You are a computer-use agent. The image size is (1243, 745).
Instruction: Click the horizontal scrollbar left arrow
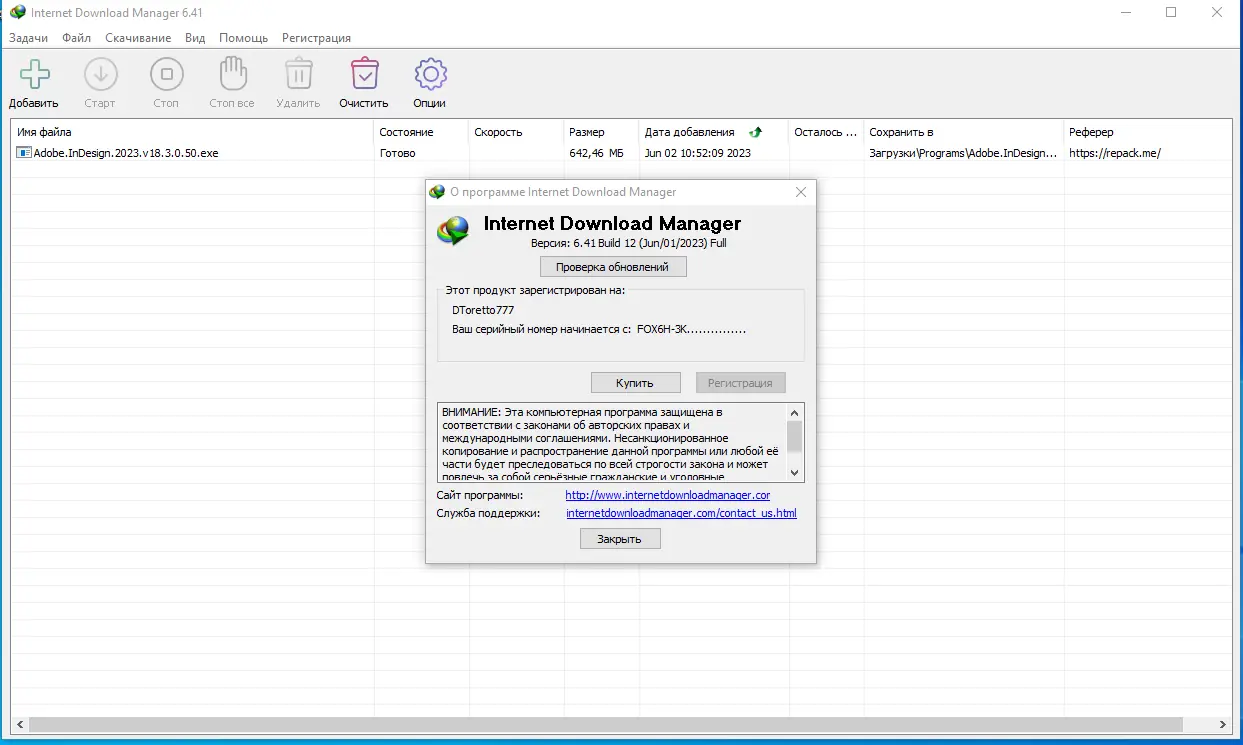point(18,724)
